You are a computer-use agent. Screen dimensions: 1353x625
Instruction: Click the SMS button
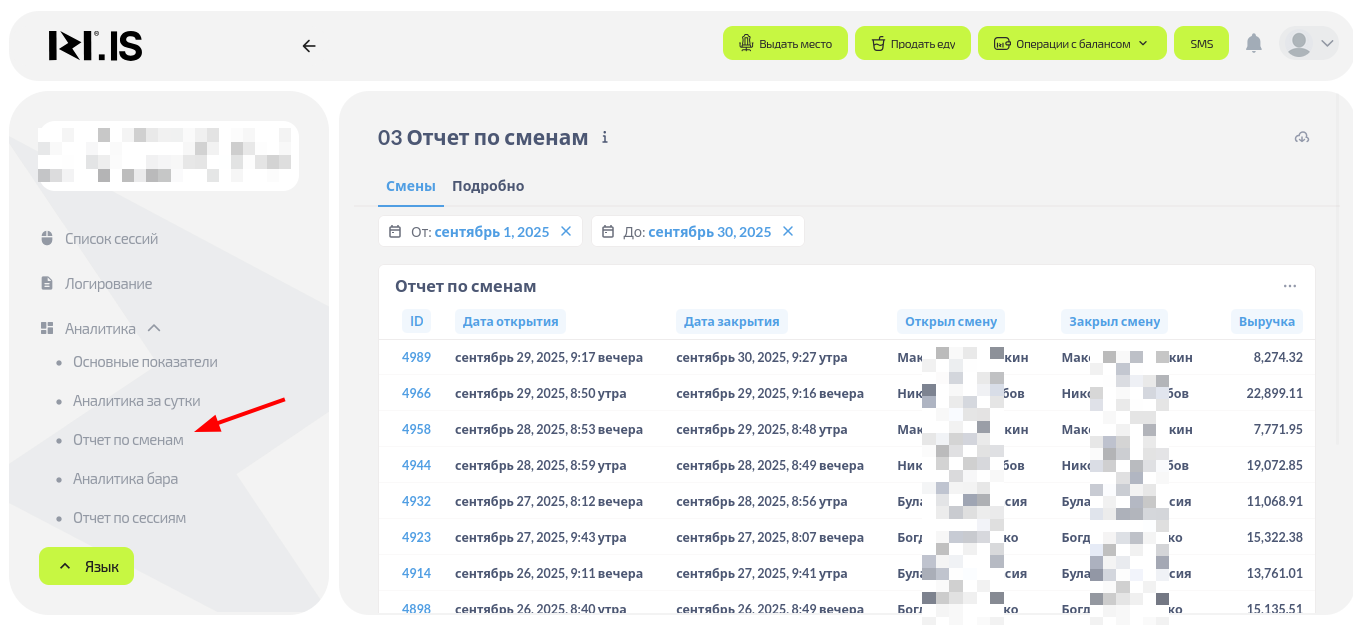pos(1201,43)
